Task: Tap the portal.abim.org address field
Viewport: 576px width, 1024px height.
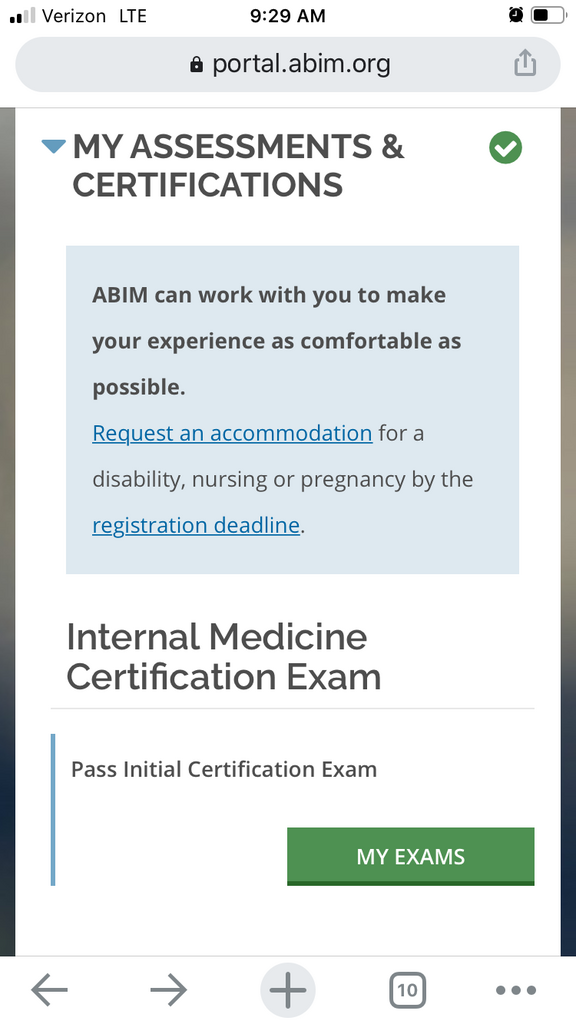Action: point(288,64)
